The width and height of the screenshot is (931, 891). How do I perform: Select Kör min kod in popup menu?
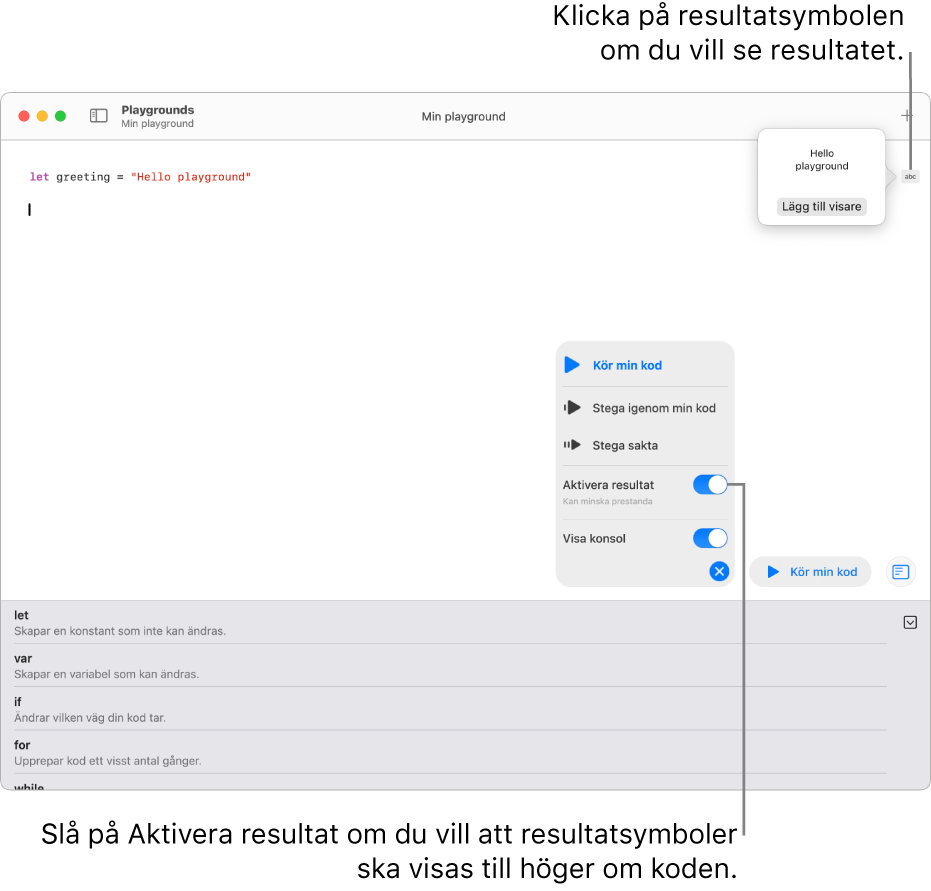click(645, 365)
